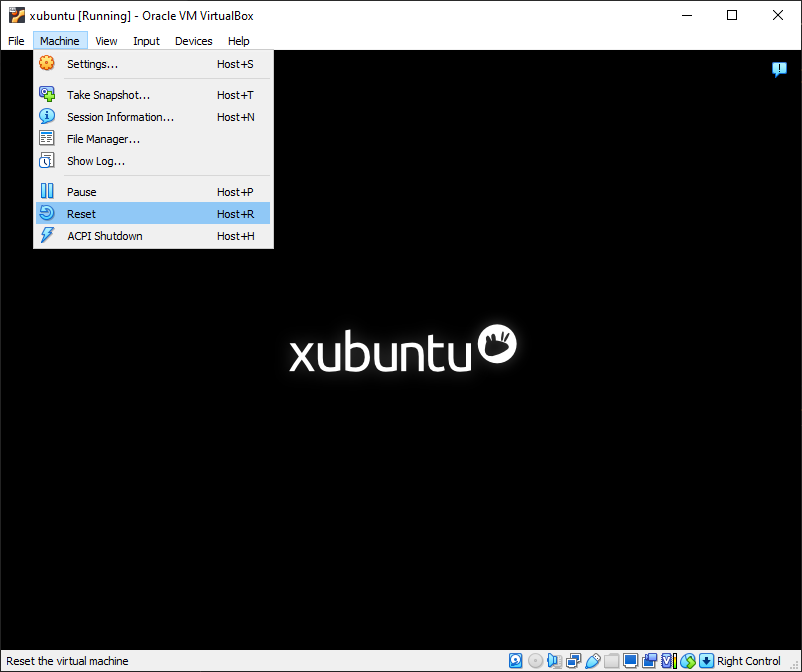Click the optical disk status icon
802x672 pixels.
coord(536,661)
